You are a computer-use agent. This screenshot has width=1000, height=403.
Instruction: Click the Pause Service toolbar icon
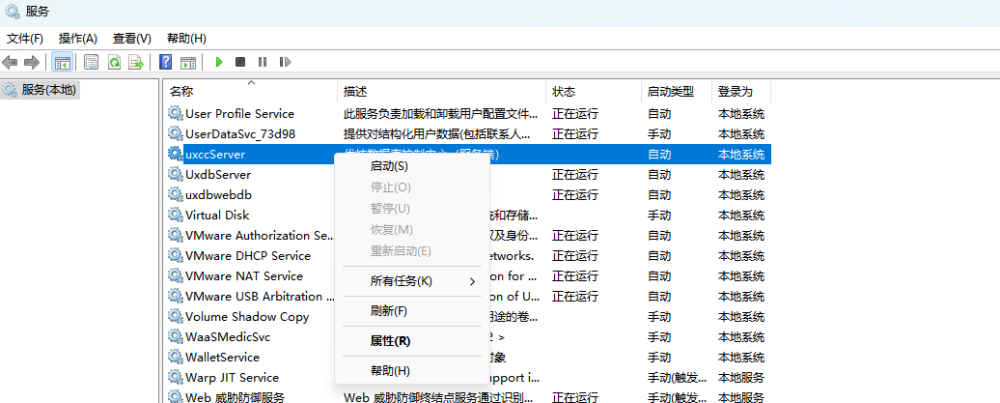[262, 62]
